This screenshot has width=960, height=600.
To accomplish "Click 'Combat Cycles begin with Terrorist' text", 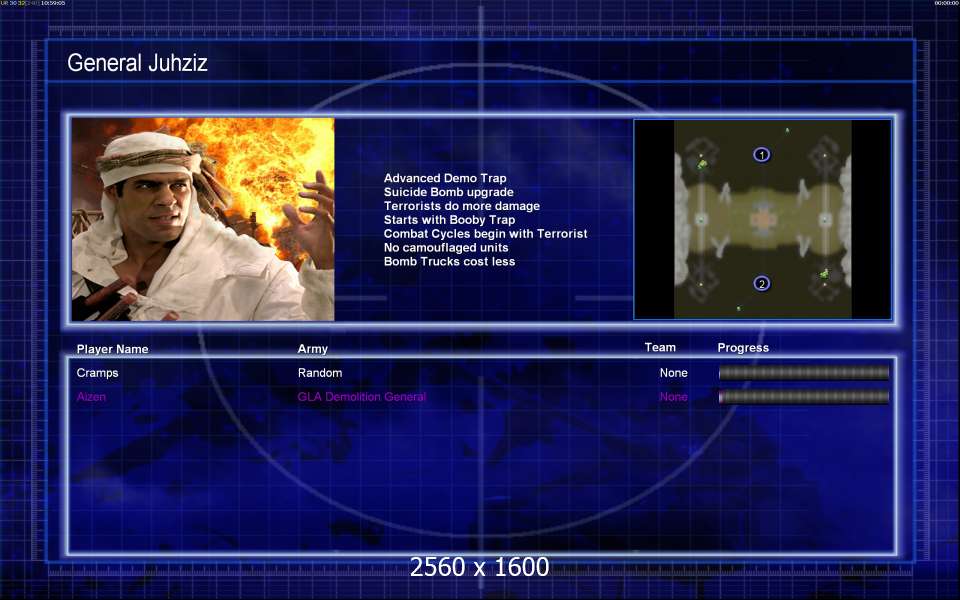I will click(486, 234).
